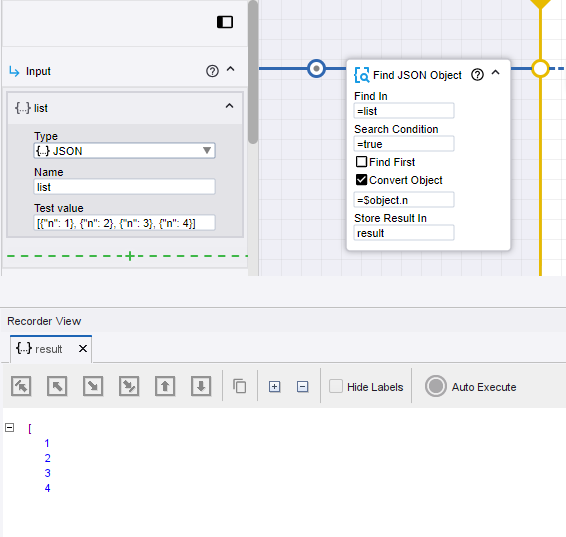Click the Search Condition field
The height and width of the screenshot is (537, 566).
[404, 144]
